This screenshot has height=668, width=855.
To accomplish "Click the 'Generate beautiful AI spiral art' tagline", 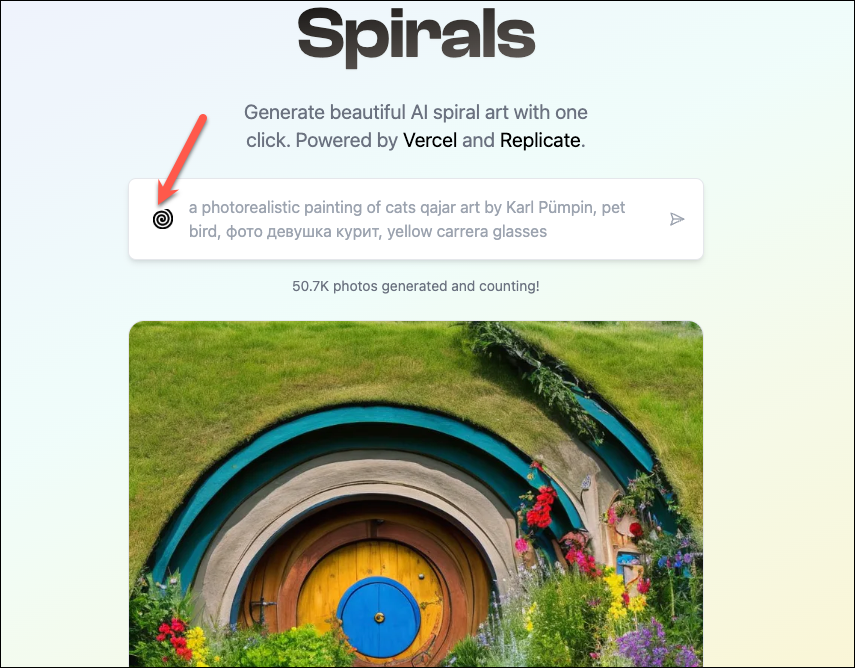I will (416, 126).
